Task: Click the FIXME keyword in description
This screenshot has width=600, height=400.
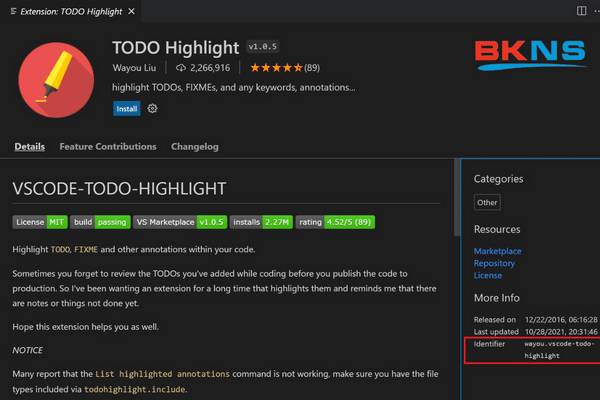Action: tap(86, 250)
